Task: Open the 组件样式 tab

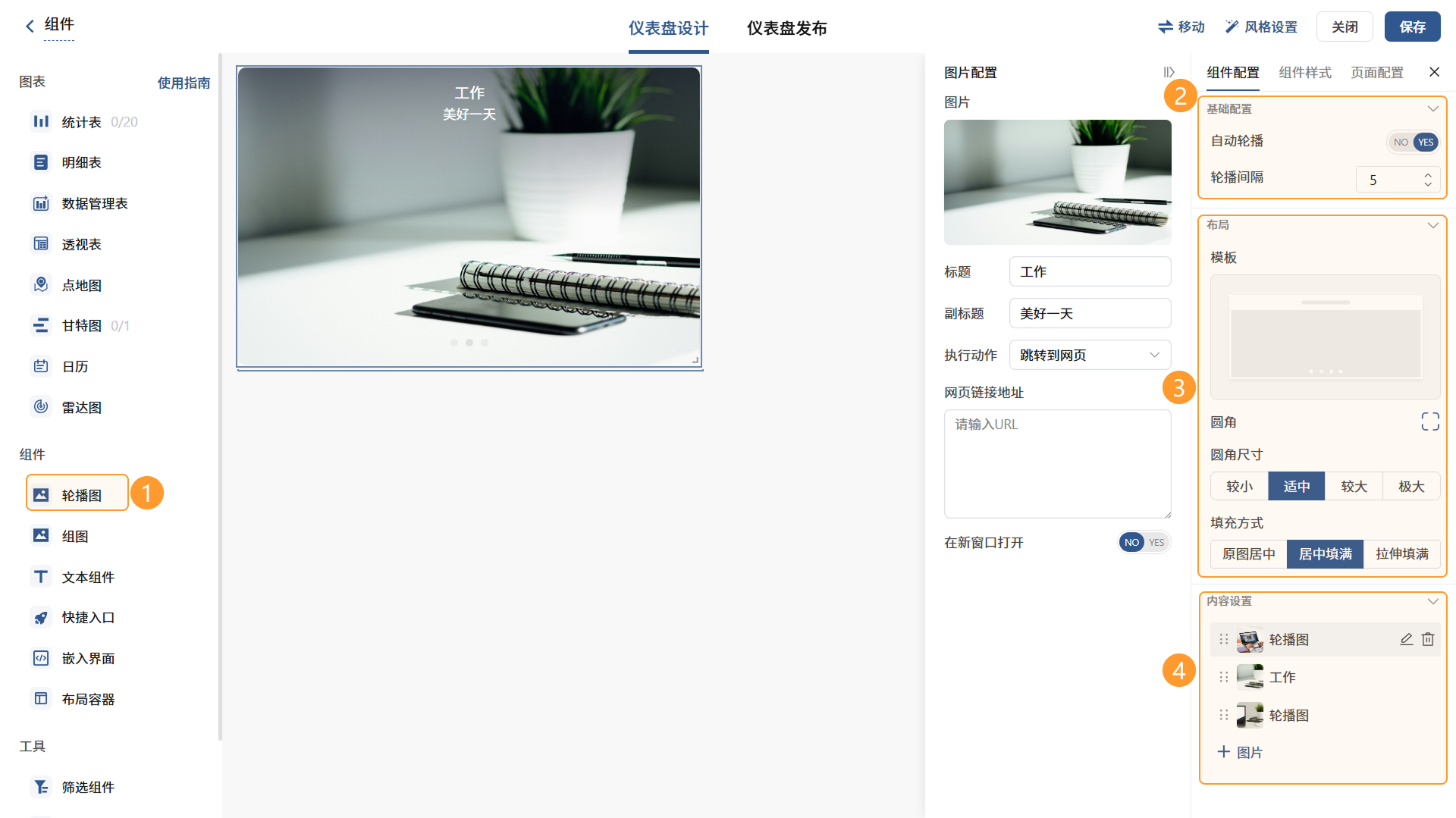Action: coord(1304,73)
